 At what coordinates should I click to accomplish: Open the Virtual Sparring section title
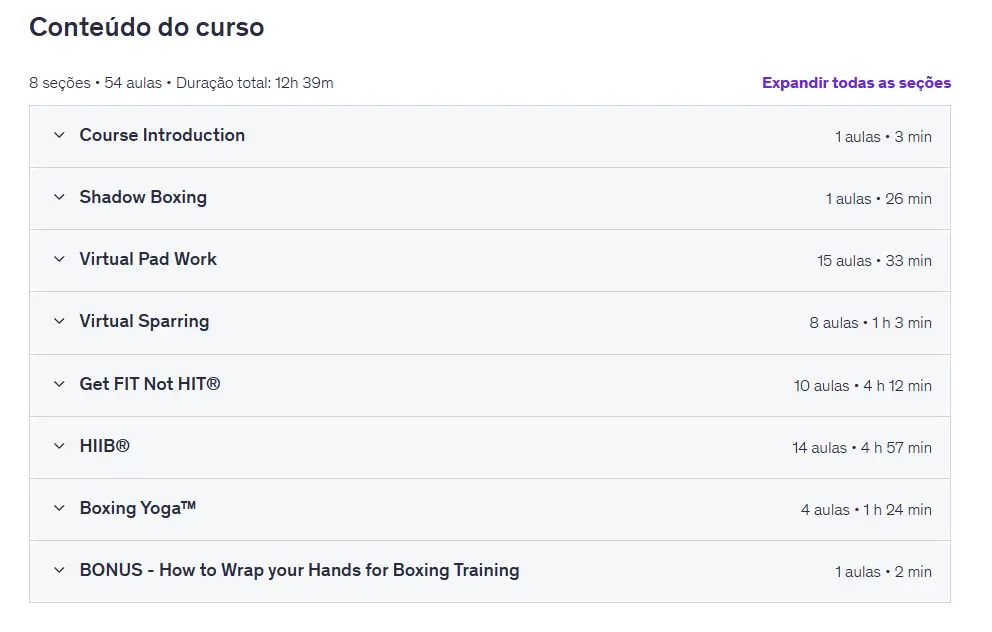144,321
